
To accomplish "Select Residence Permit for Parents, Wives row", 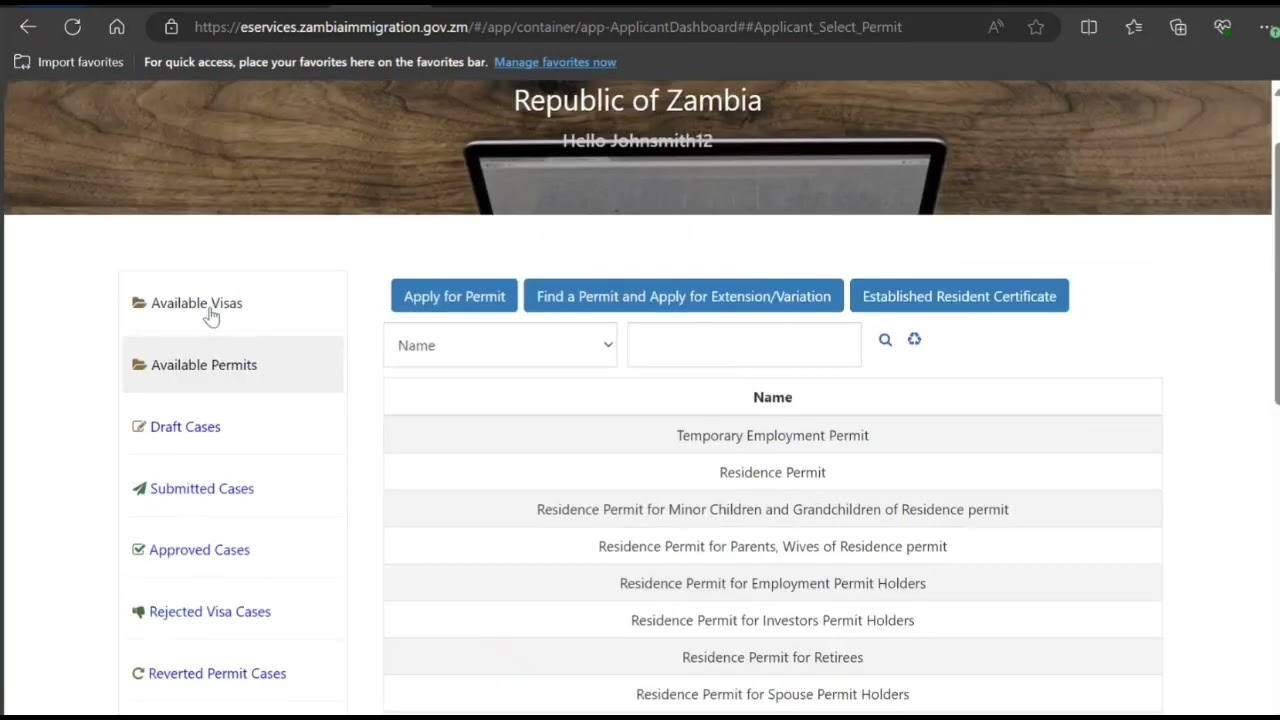I will 772,546.
